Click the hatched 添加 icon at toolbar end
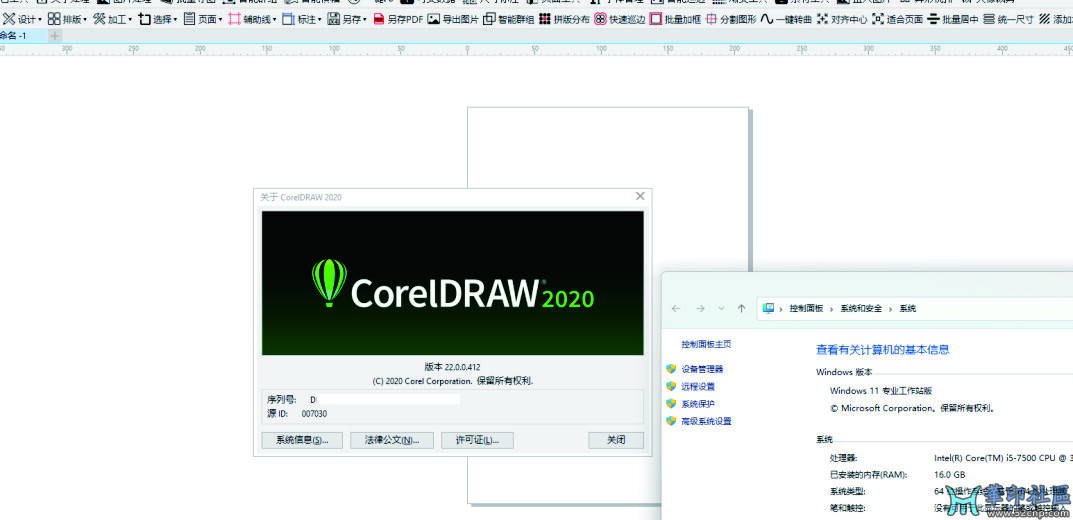The image size is (1073, 520). pos(1044,19)
